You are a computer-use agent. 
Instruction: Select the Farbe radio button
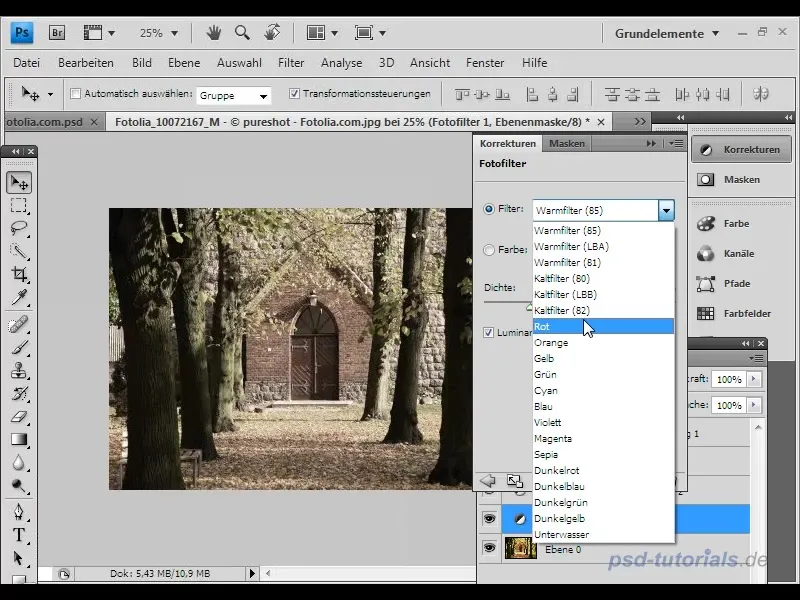click(x=489, y=250)
